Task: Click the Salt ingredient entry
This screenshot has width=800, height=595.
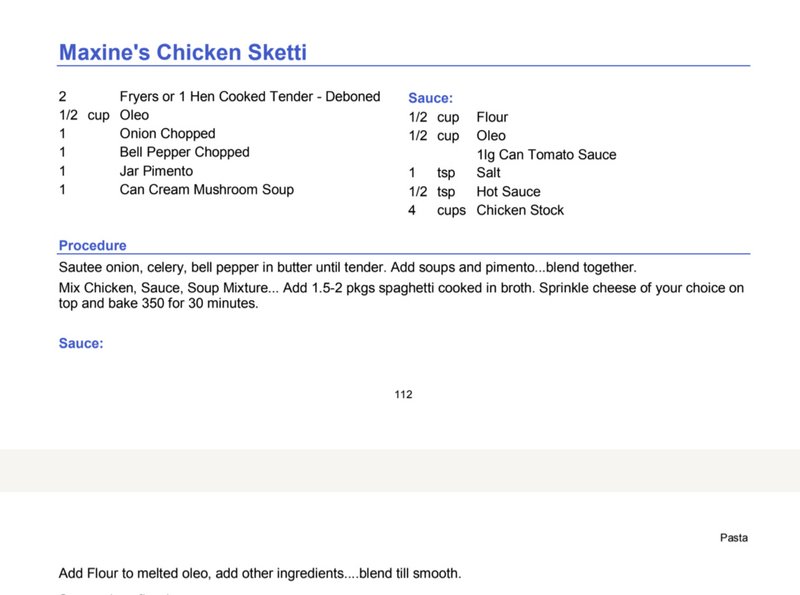Action: pyautogui.click(x=488, y=173)
